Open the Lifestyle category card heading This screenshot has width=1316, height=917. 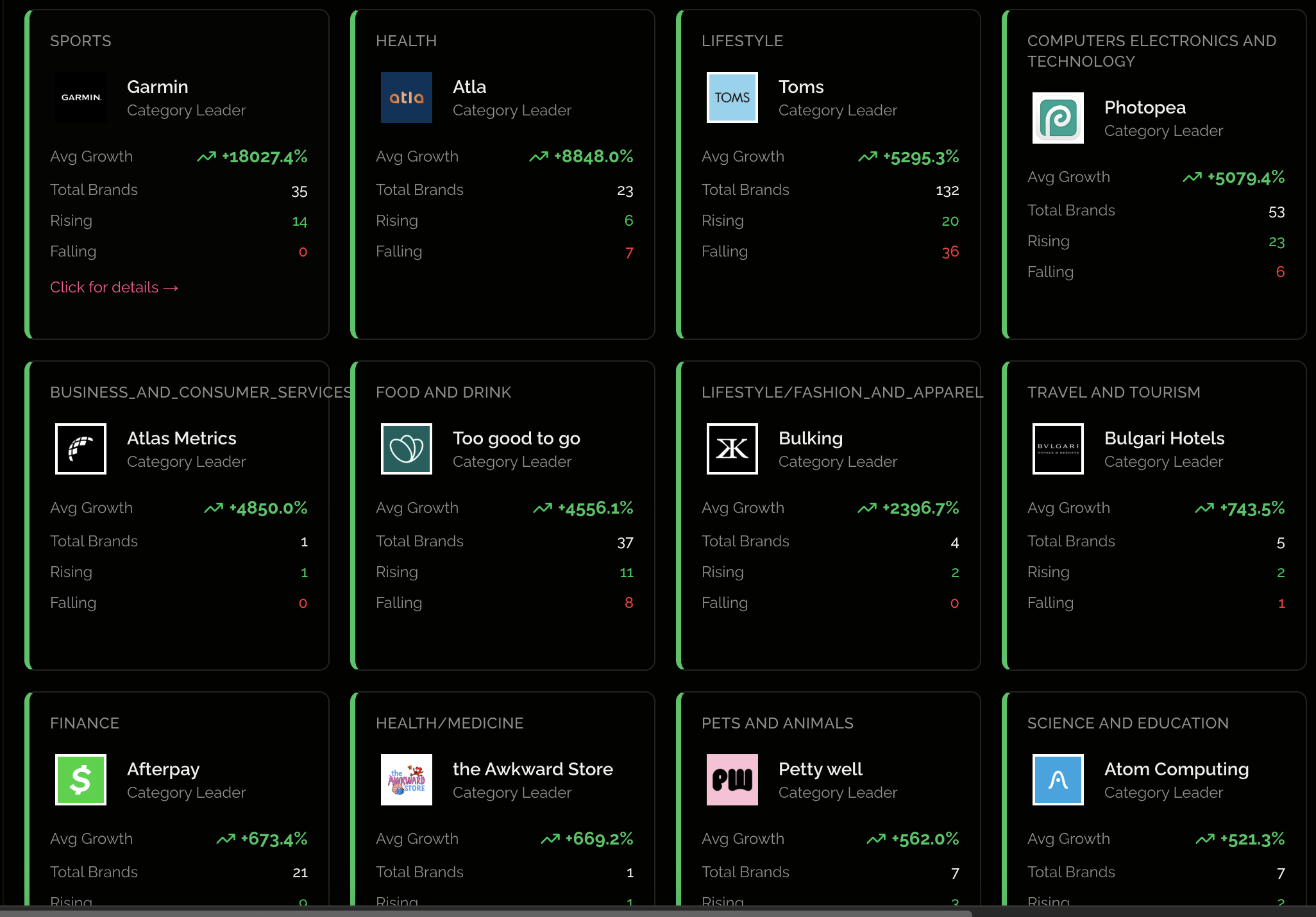tap(742, 41)
